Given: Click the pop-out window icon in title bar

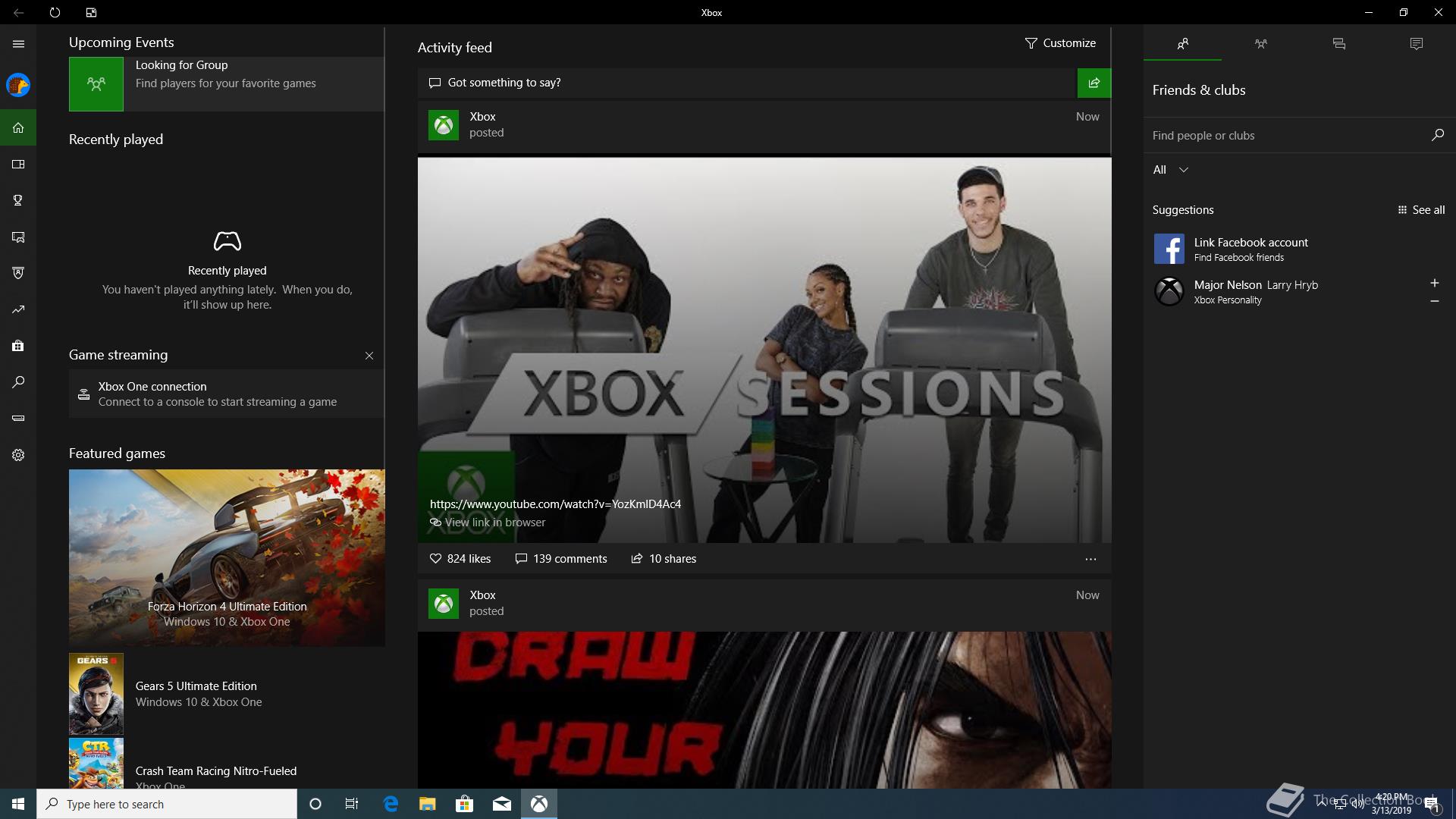Looking at the screenshot, I should 91,12.
